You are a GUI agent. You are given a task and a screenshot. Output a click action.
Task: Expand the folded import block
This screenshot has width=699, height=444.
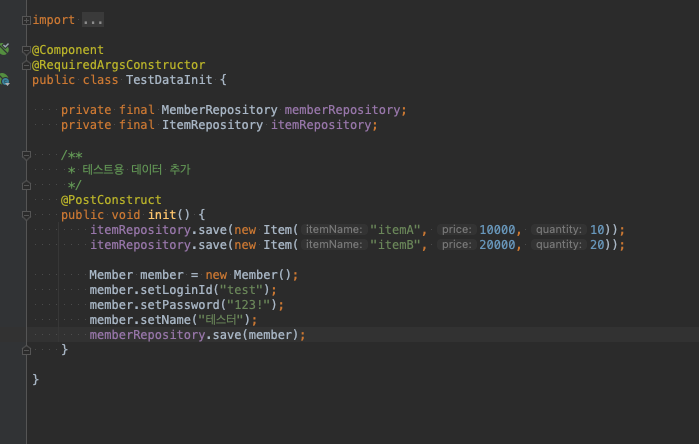coord(26,20)
